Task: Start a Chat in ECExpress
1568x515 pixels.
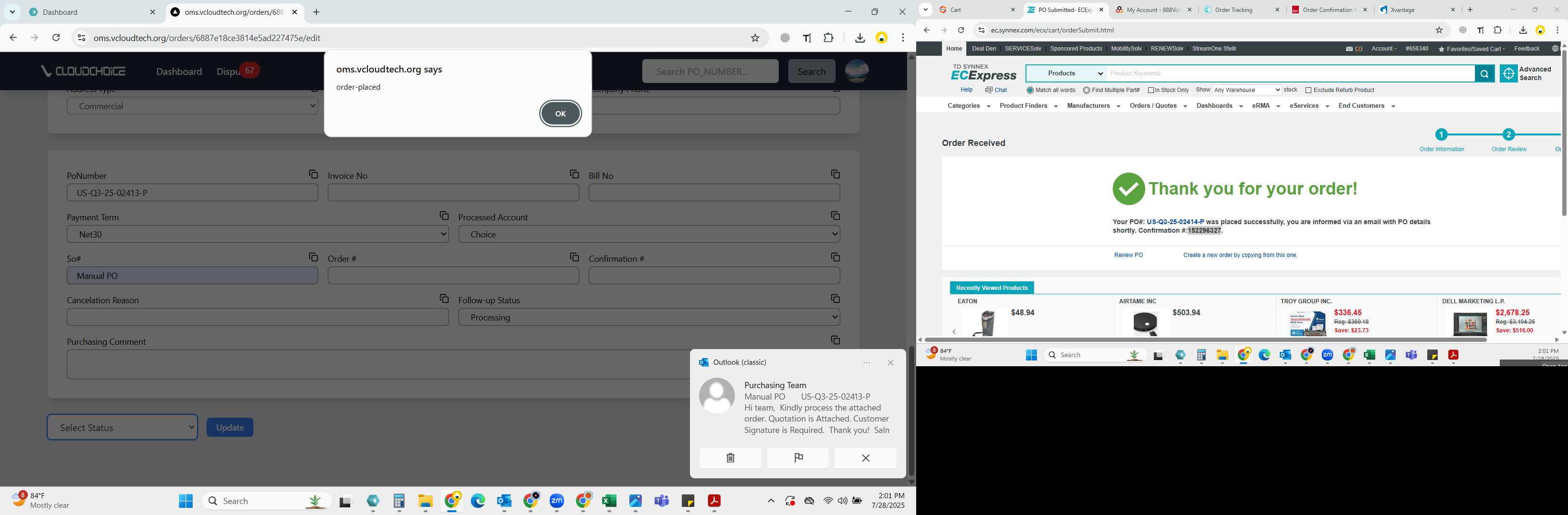Action: pyautogui.click(x=996, y=90)
